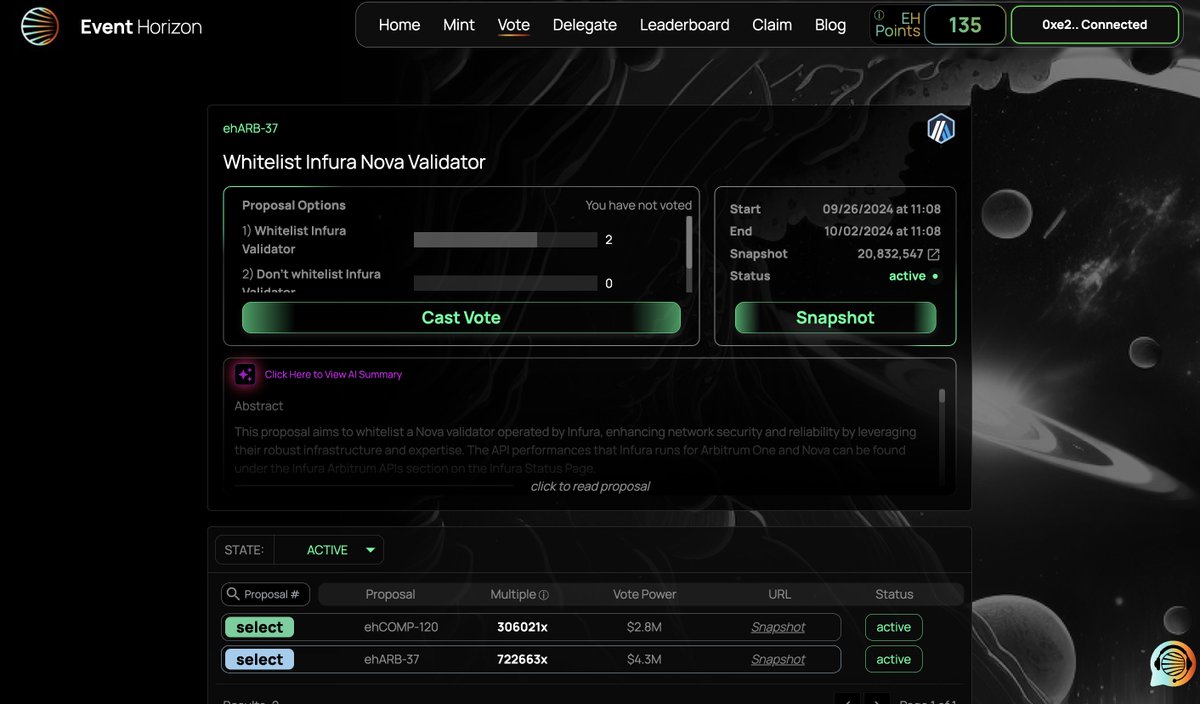
Task: Open the Delegate page
Action: pyautogui.click(x=585, y=25)
